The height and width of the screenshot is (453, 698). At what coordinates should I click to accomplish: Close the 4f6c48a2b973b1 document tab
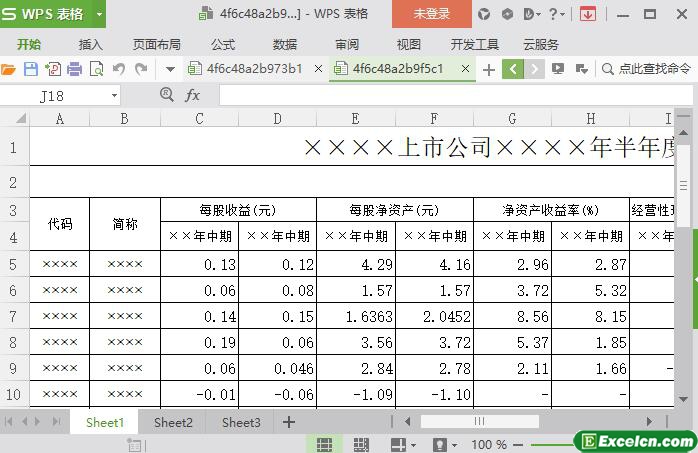pyautogui.click(x=318, y=69)
